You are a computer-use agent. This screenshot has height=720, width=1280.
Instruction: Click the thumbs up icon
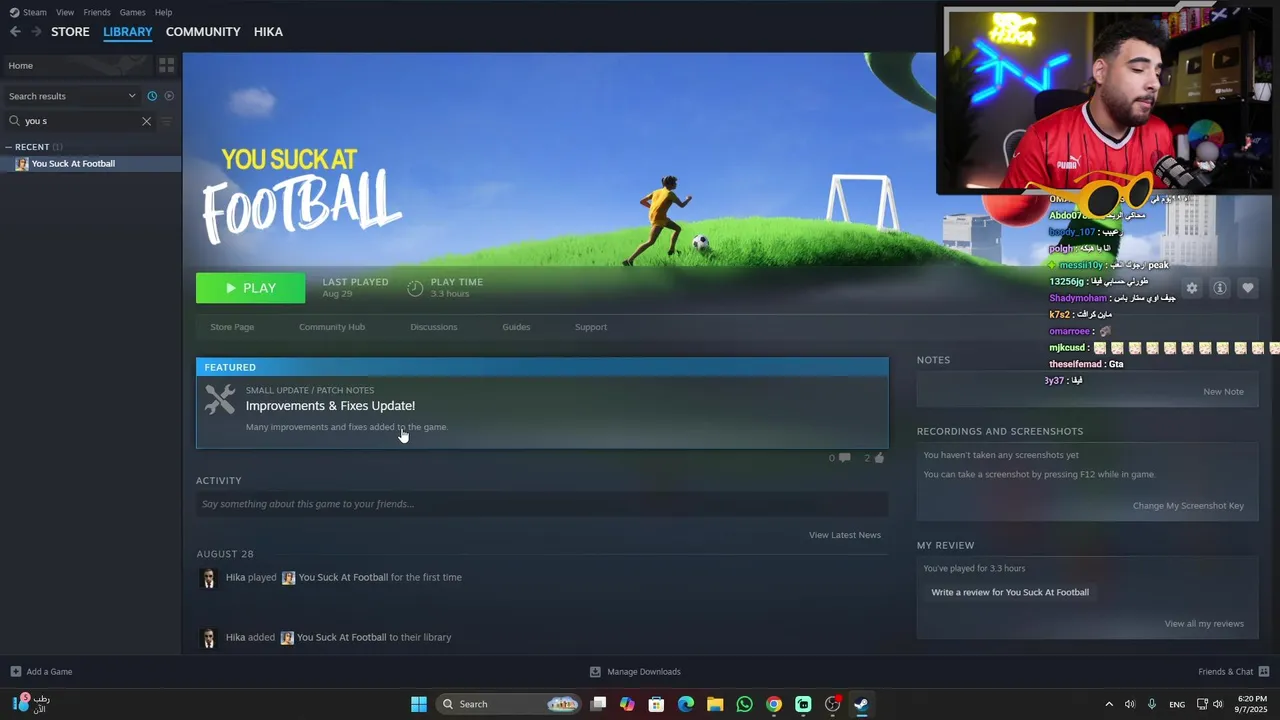click(x=879, y=458)
